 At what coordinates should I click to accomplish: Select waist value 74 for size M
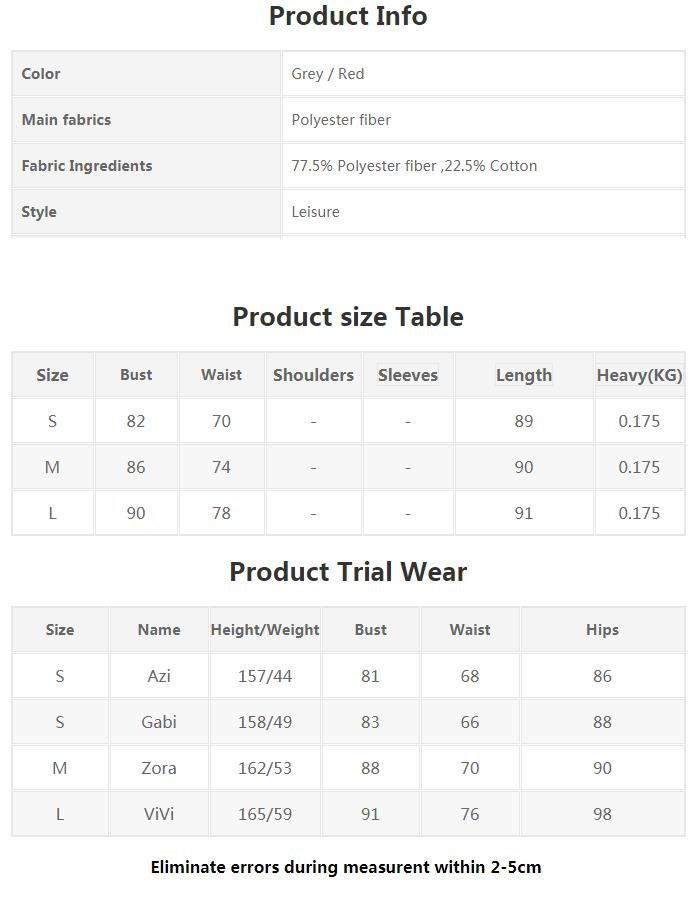[x=221, y=467]
